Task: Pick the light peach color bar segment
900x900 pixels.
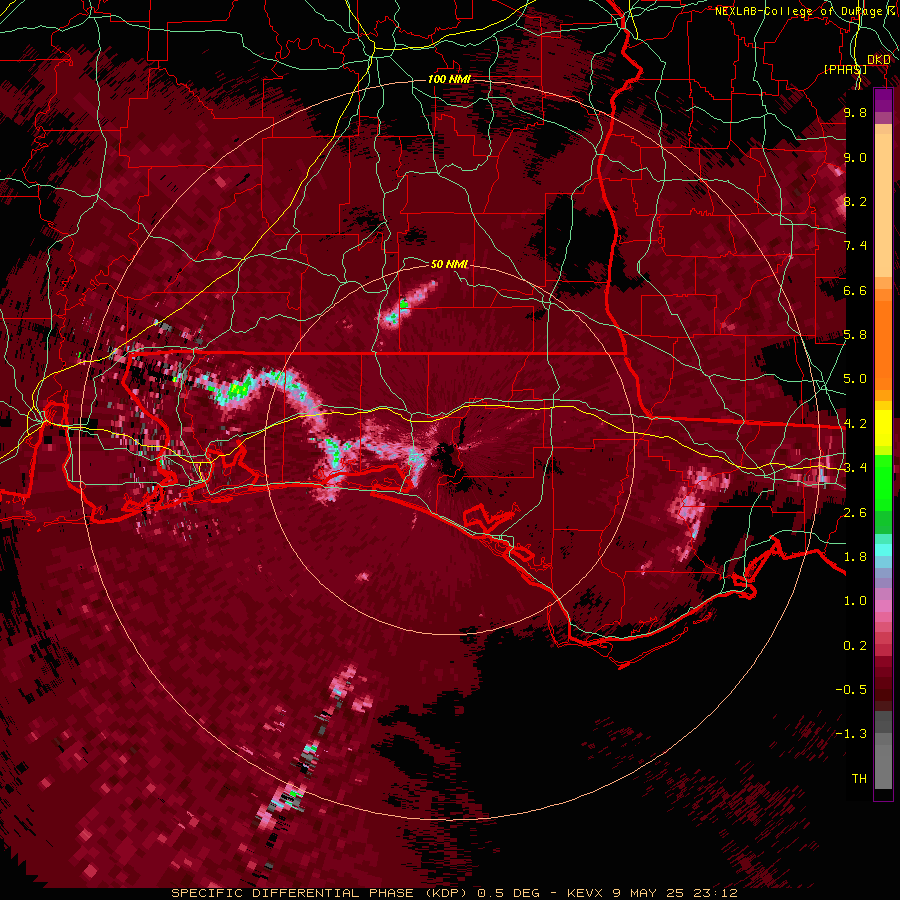Action: [x=883, y=205]
